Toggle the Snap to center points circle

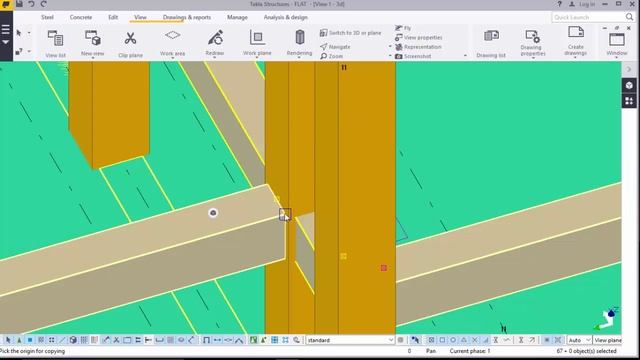coord(453,340)
